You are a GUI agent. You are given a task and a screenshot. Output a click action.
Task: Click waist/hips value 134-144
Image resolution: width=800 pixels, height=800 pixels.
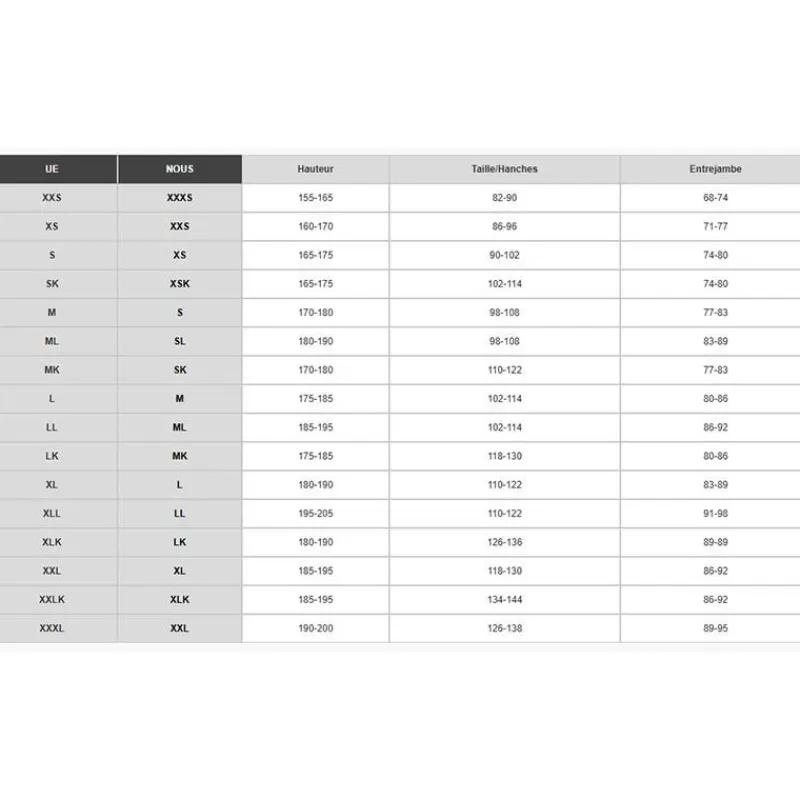(x=505, y=599)
